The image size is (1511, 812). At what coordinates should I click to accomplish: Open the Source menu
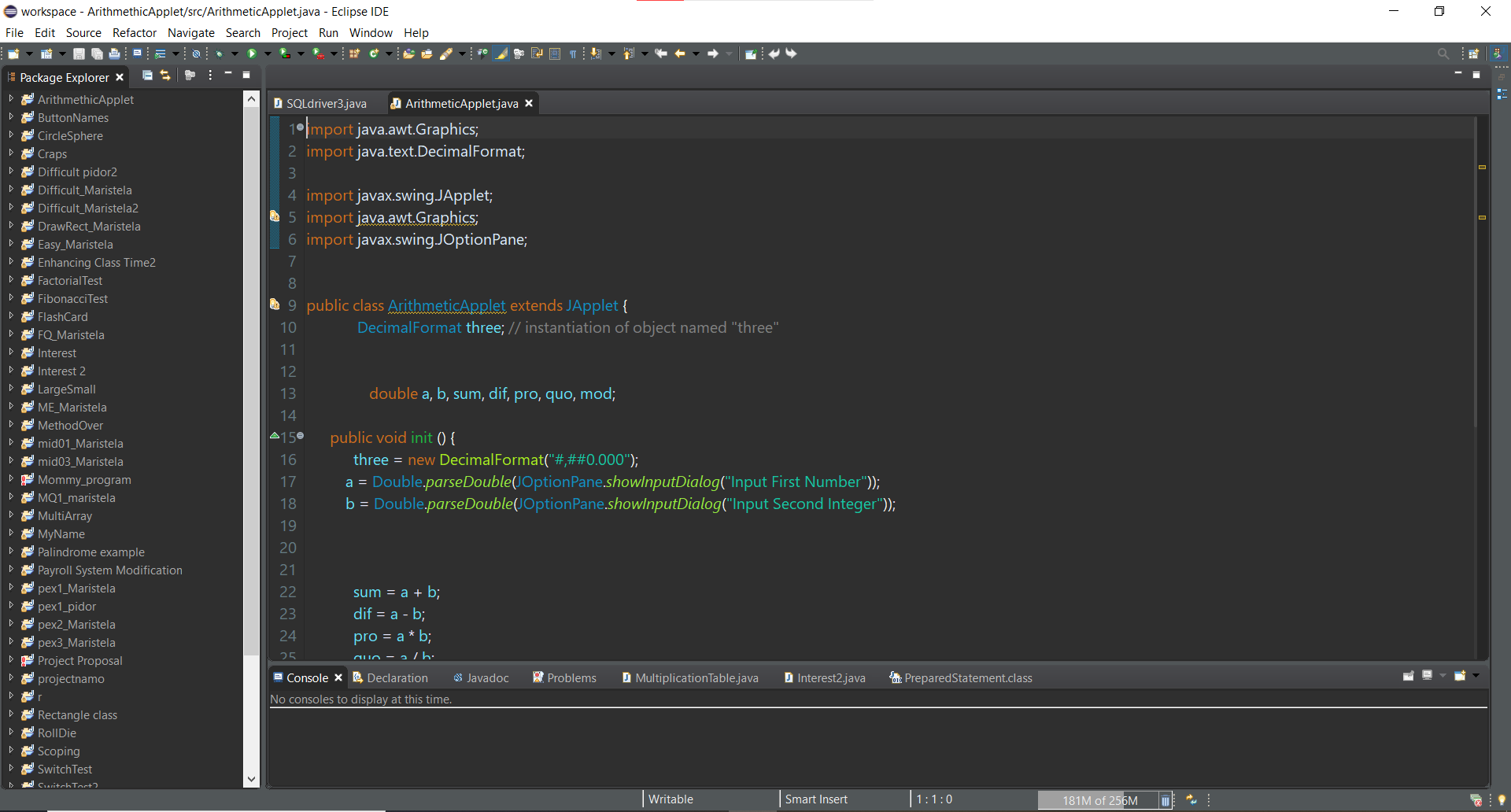click(x=83, y=33)
